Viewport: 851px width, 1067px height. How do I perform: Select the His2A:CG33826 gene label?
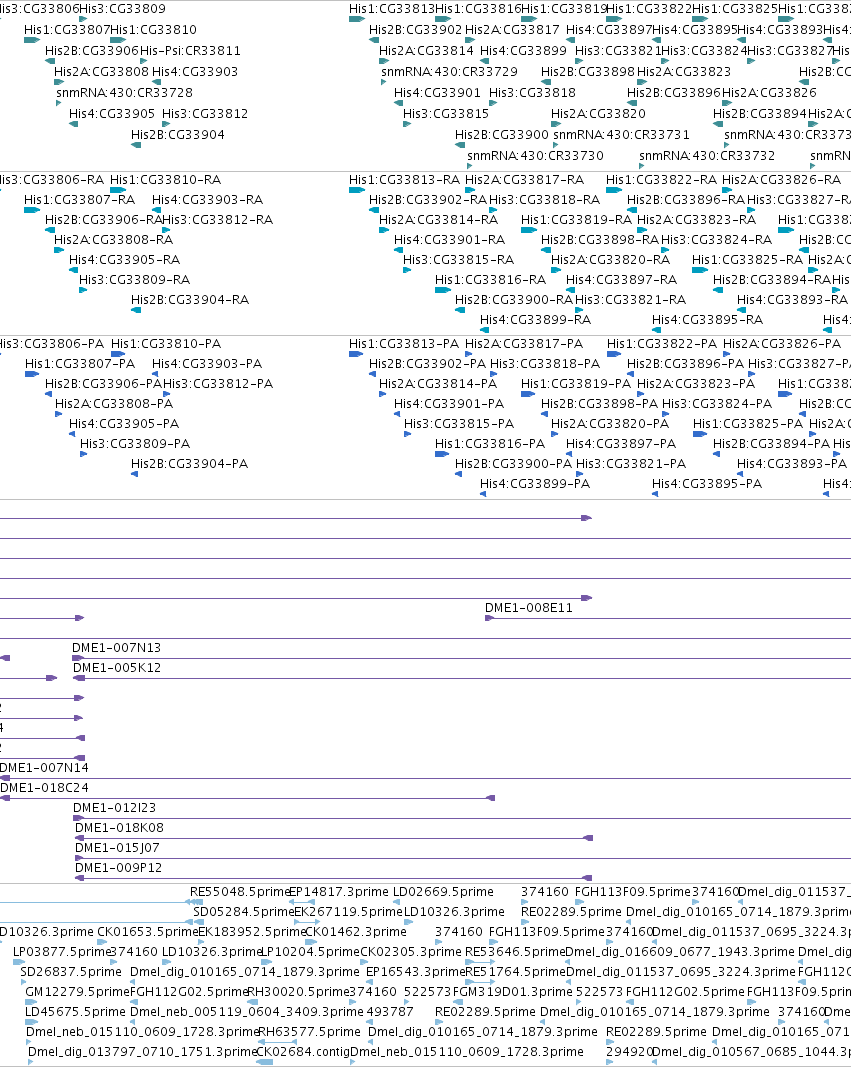[x=769, y=93]
